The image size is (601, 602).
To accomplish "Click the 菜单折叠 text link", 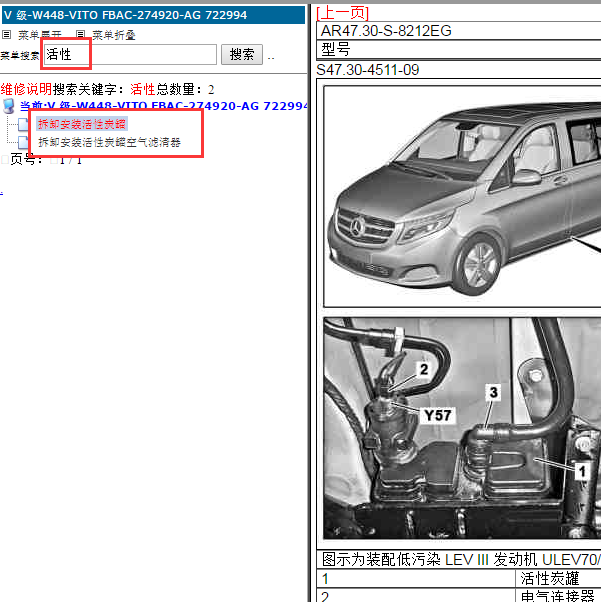I will click(114, 35).
